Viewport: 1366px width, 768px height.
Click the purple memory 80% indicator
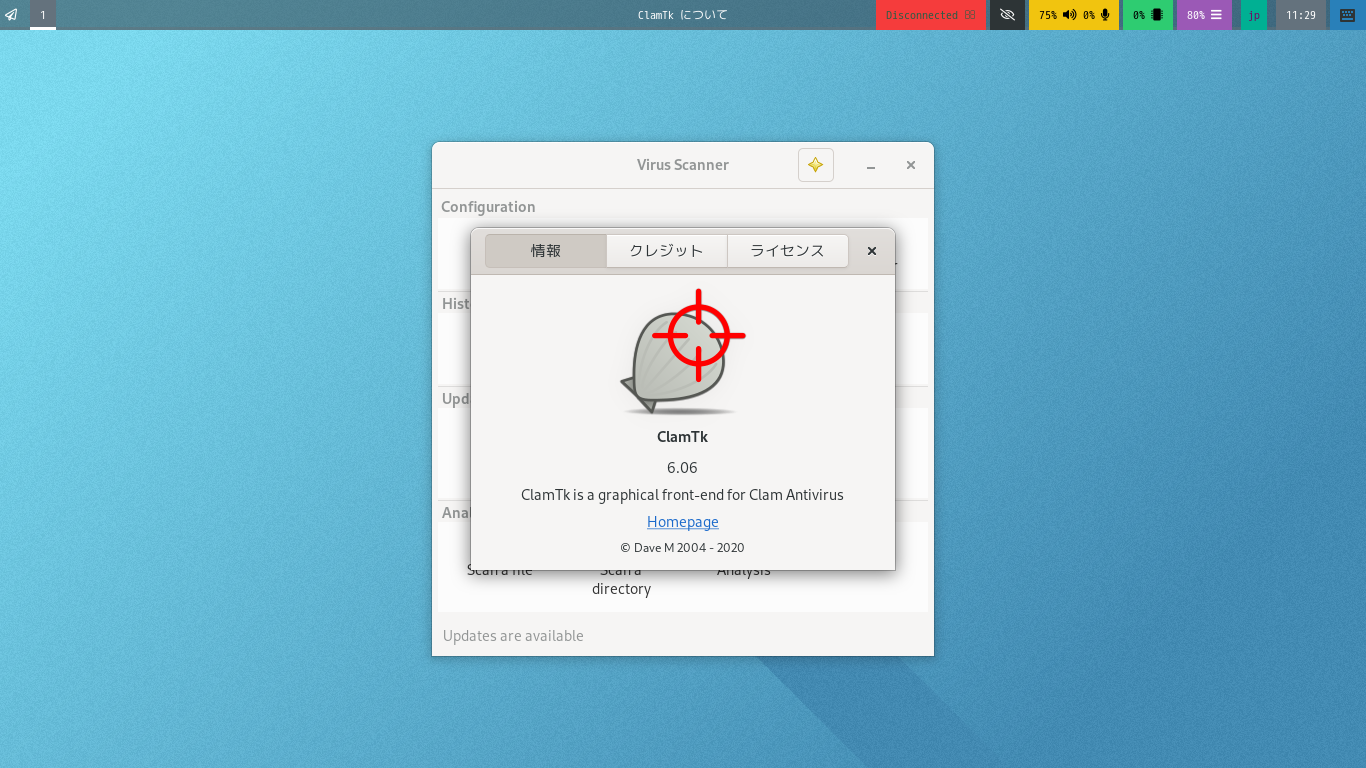[x=1204, y=15]
